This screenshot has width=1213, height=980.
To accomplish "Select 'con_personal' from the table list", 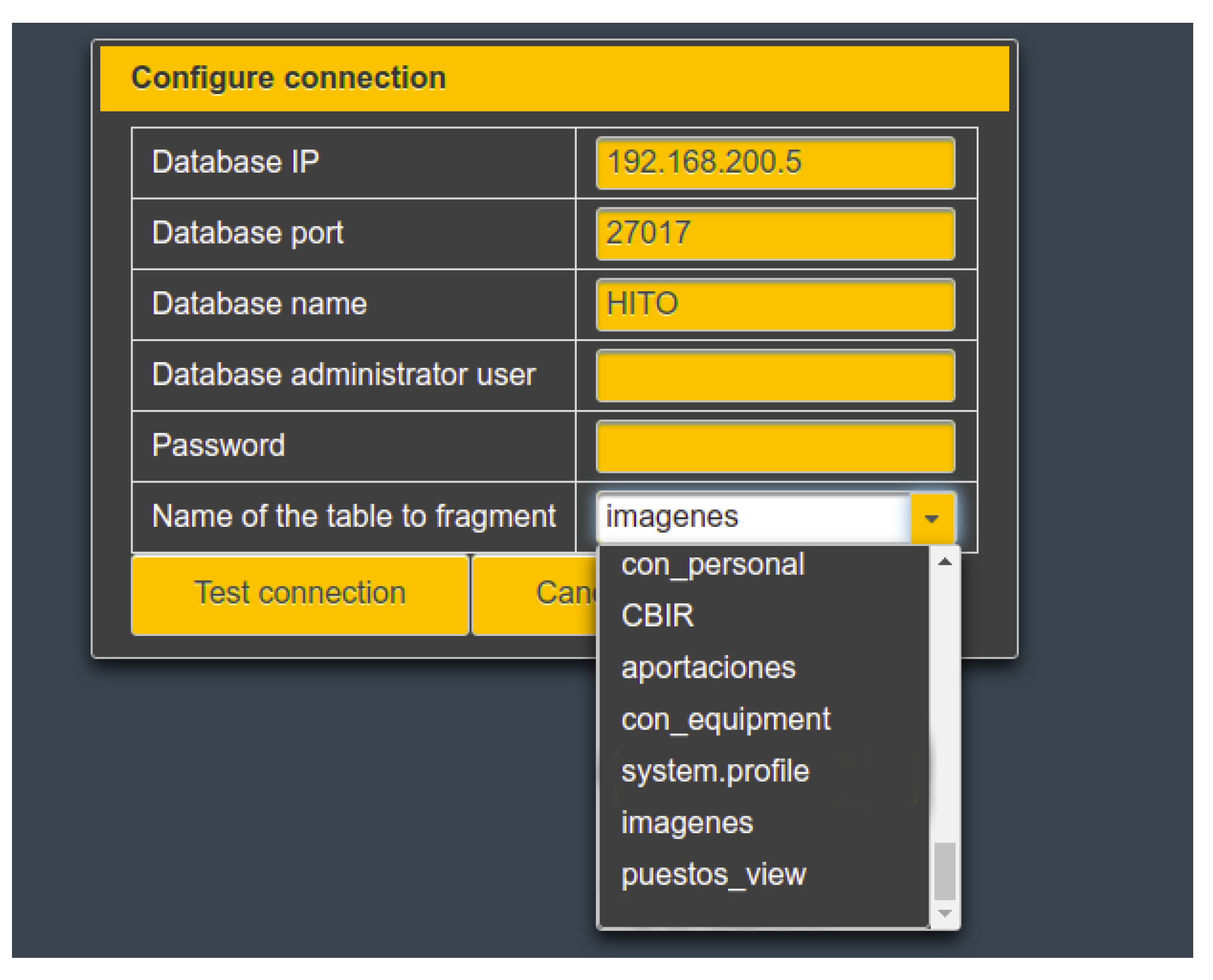I will pos(694,564).
